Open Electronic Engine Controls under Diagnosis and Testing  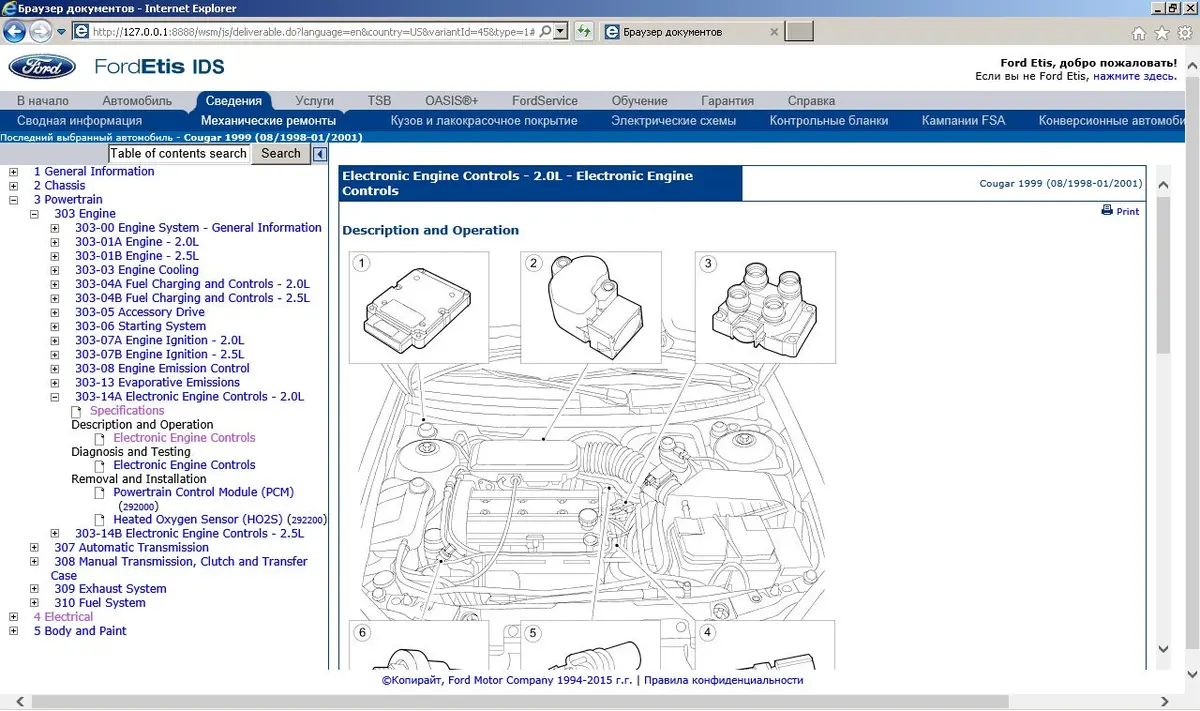click(x=184, y=465)
